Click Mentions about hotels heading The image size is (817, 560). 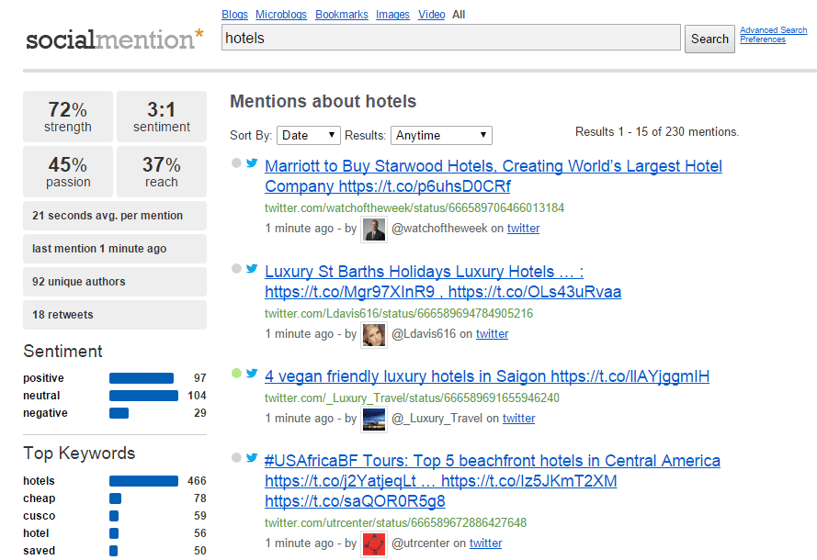(323, 101)
